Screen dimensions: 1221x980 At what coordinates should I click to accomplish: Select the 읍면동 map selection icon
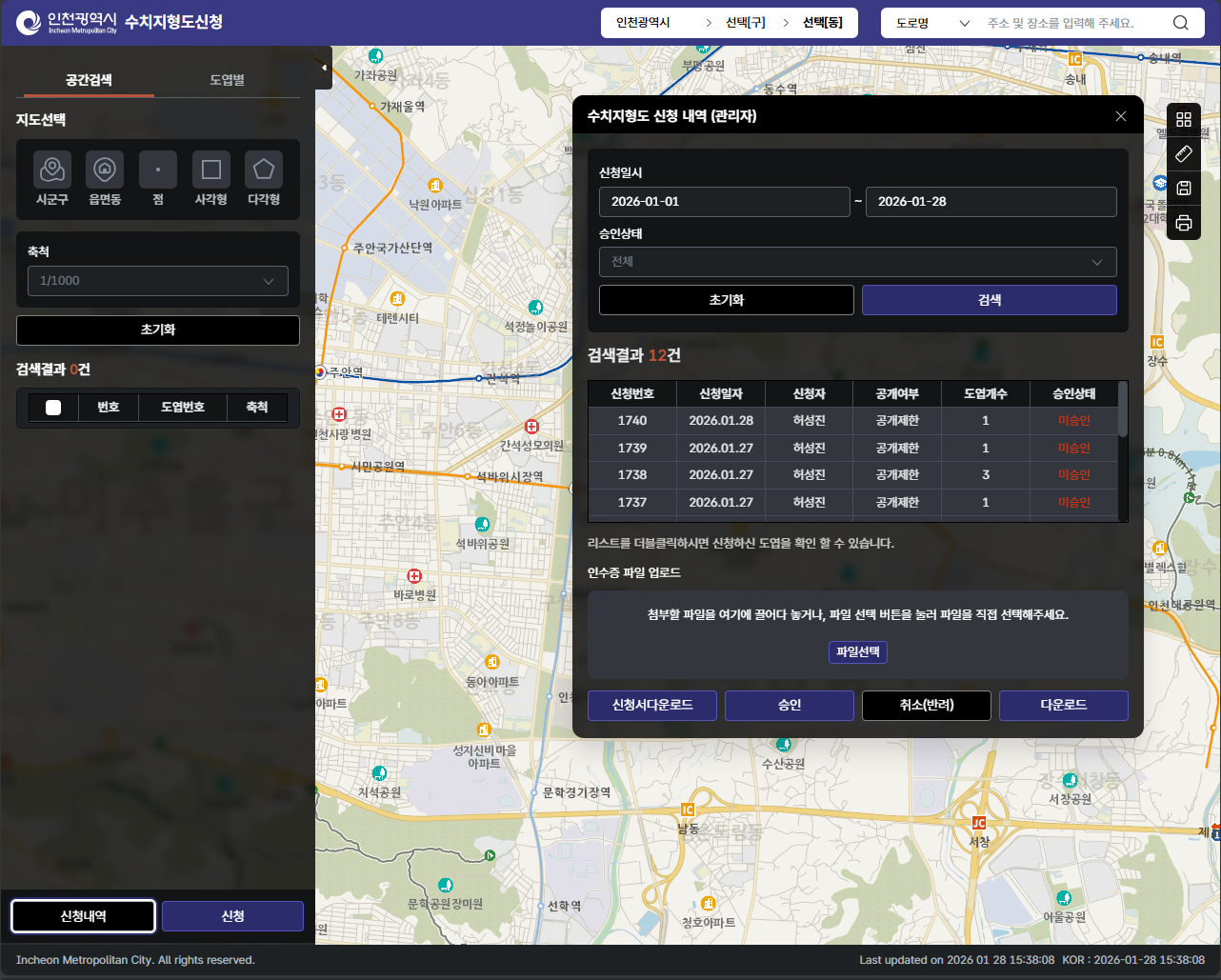105,170
